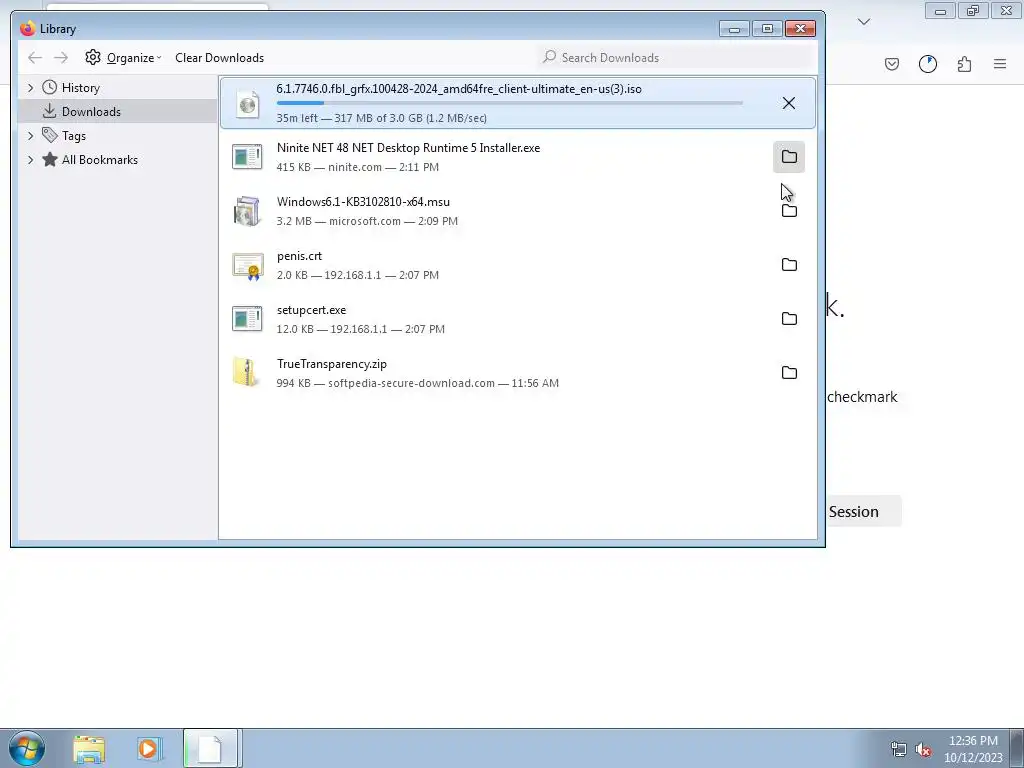Open containing folder for Windows6.1-KB3102810-x64.msu
The height and width of the screenshot is (768, 1024).
pos(789,211)
